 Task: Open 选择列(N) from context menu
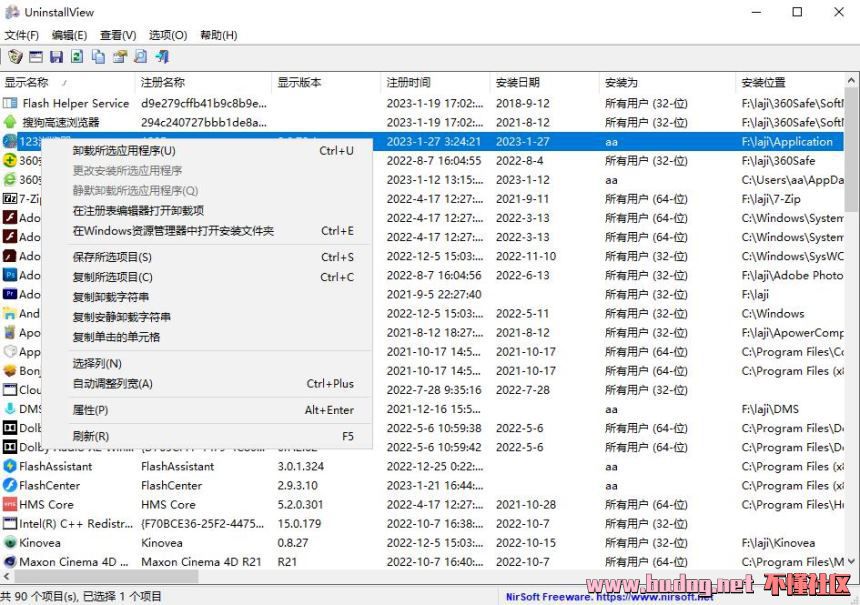pyautogui.click(x=207, y=364)
